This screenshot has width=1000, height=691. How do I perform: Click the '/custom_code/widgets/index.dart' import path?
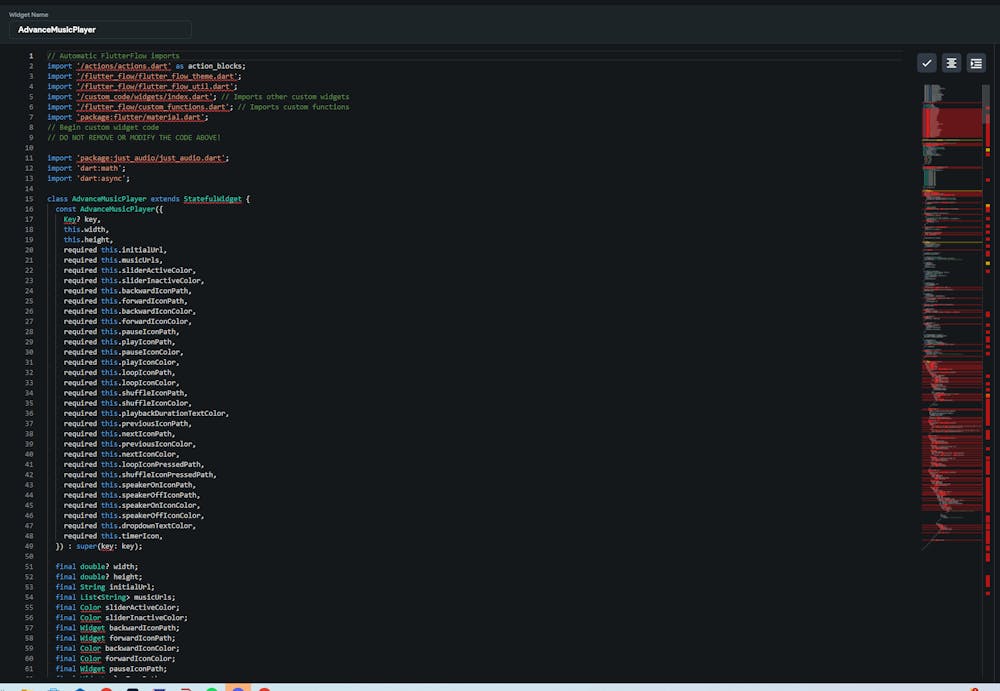pos(144,96)
